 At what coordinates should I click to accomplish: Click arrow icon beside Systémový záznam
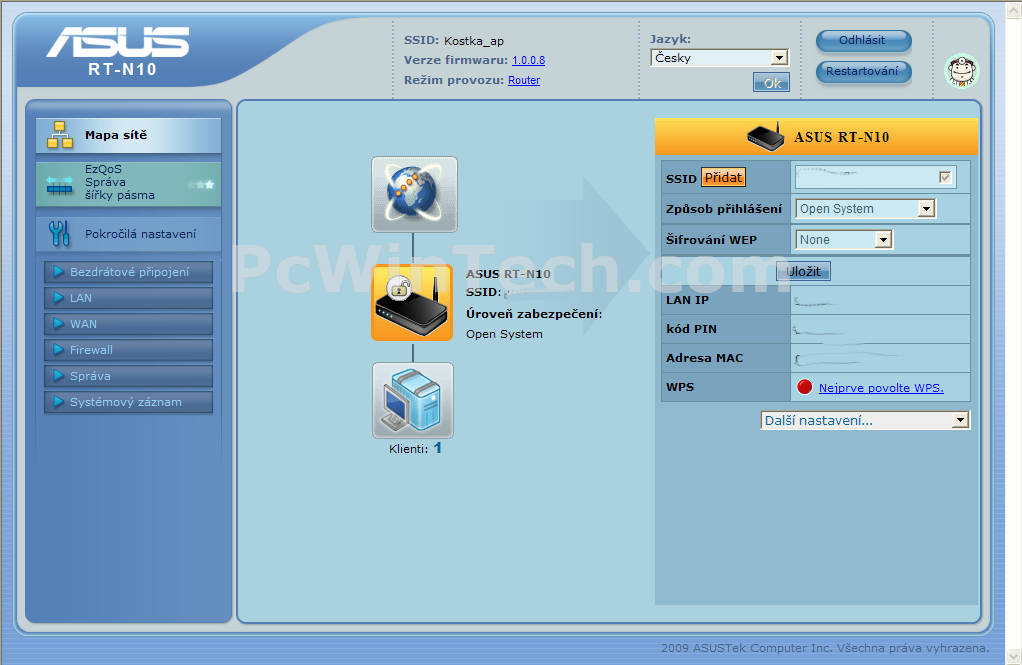pos(59,402)
